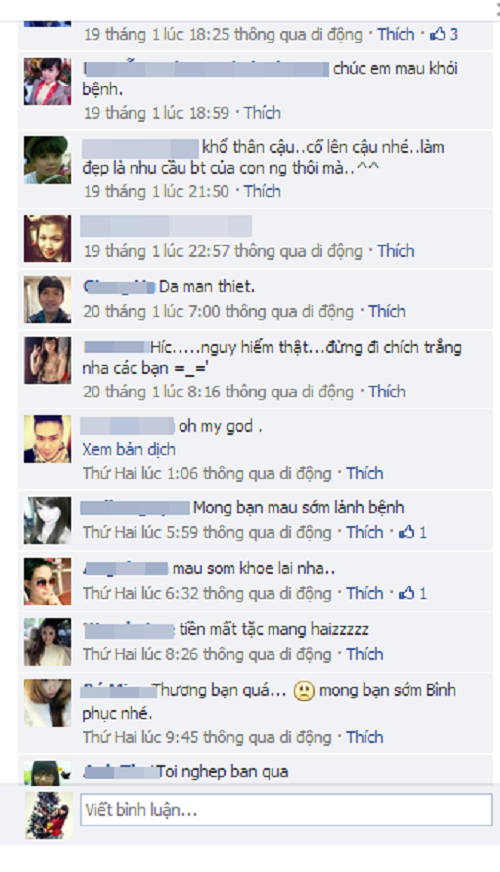Like the comment posted at 21:50

(262, 191)
